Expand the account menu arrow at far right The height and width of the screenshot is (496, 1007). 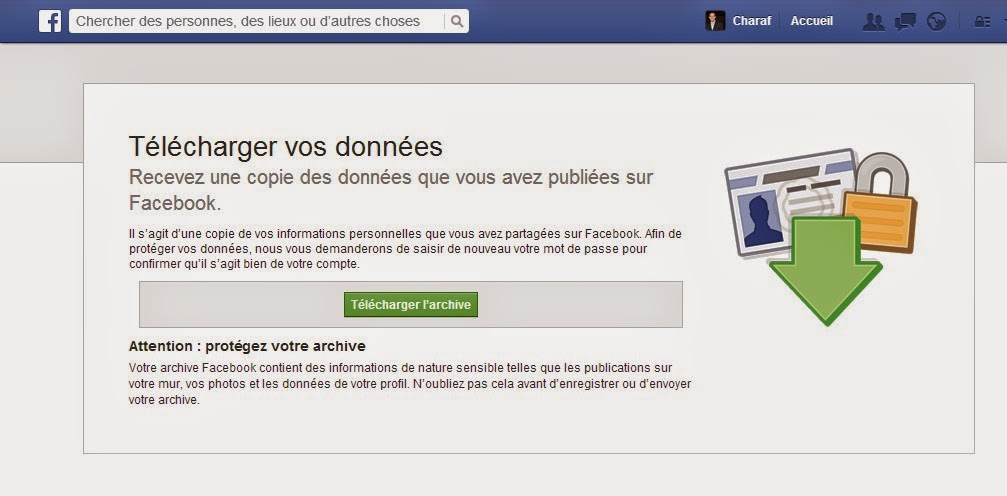pyautogui.click(x=1001, y=22)
